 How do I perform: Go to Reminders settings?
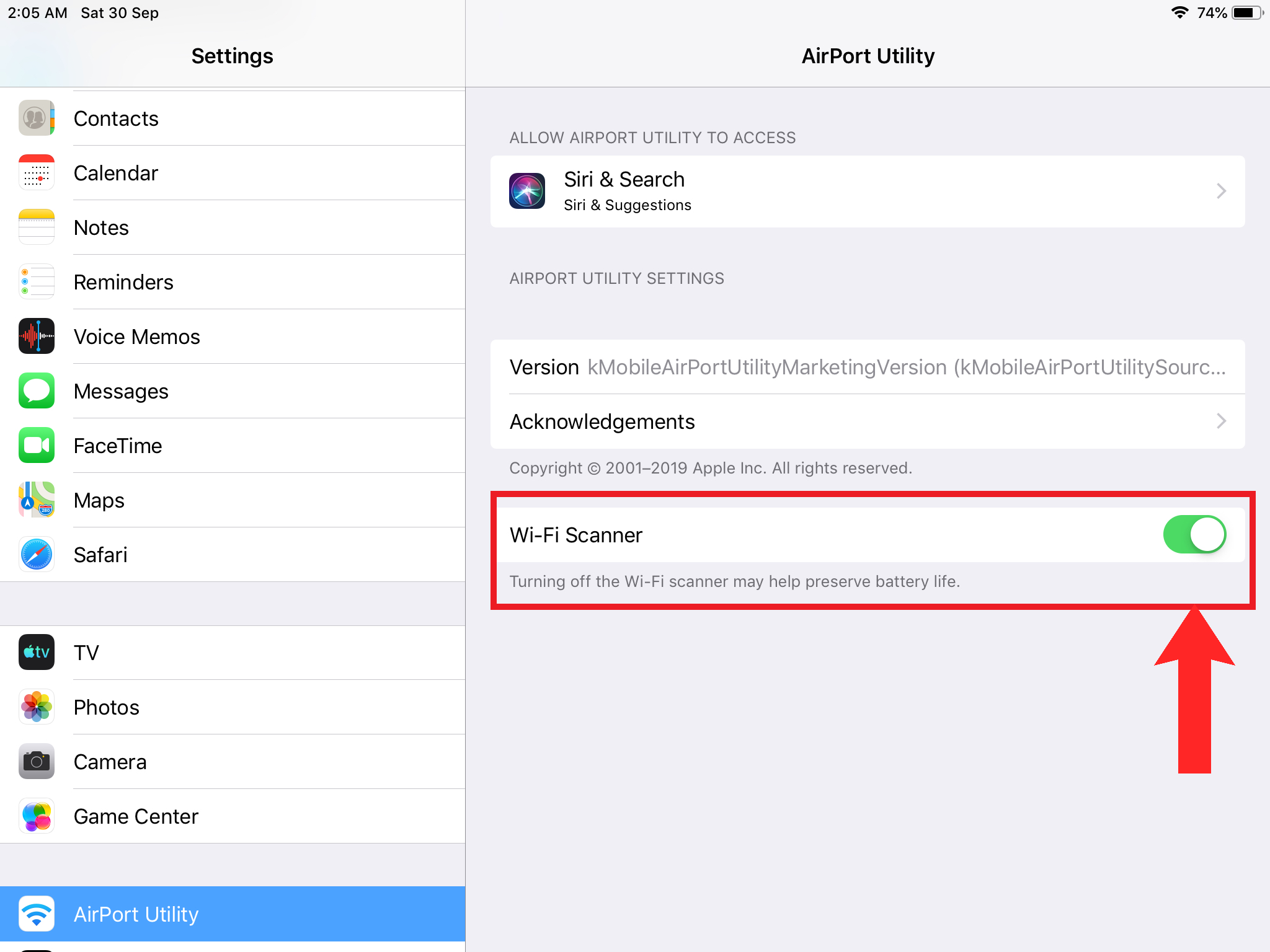(x=123, y=282)
